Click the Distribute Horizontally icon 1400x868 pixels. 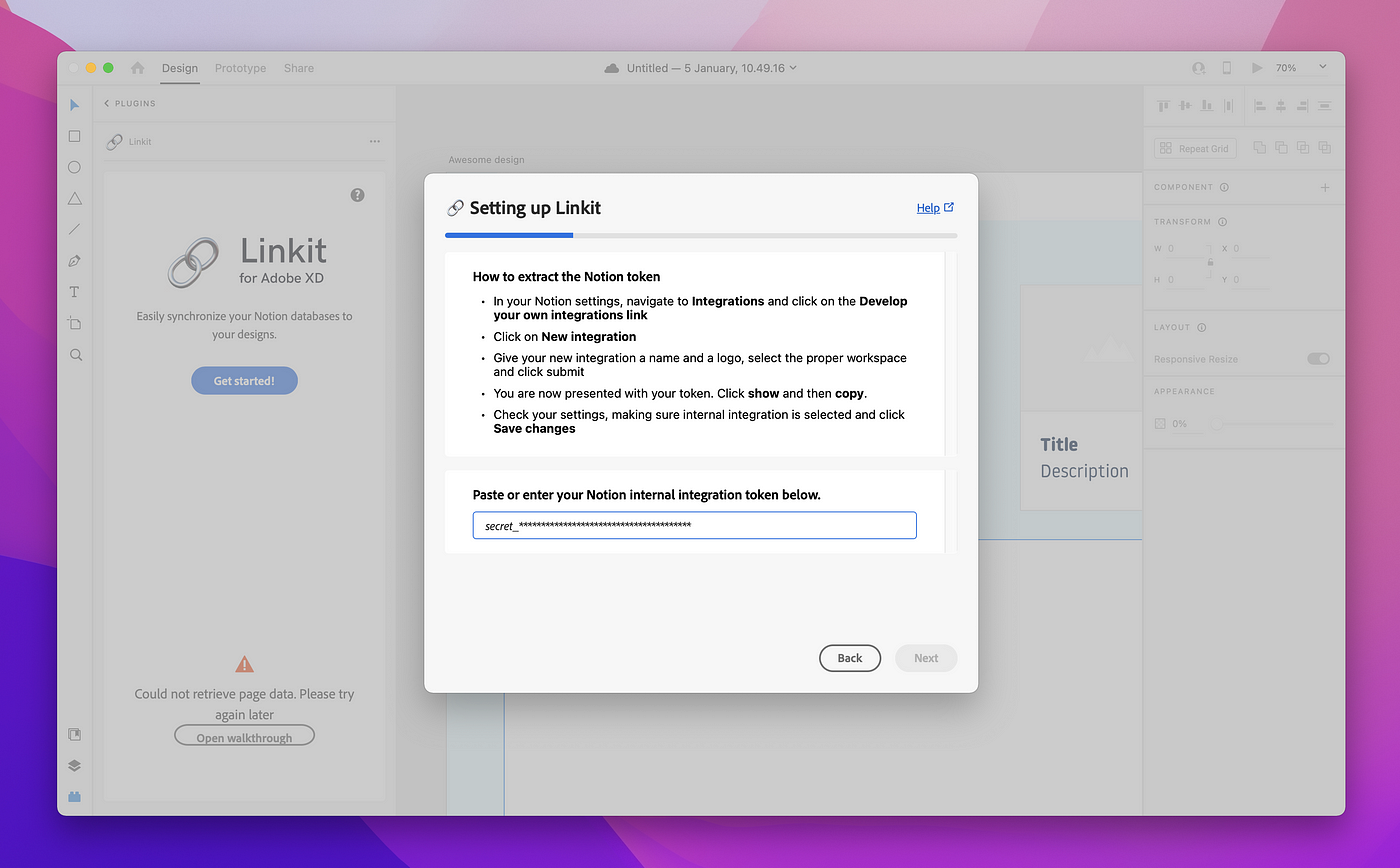(x=1229, y=105)
